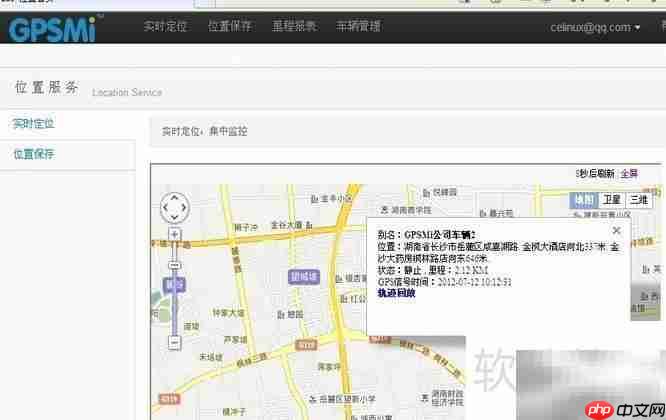Click the 位置 address text in popup
This screenshot has width=666, height=420.
pos(498,252)
